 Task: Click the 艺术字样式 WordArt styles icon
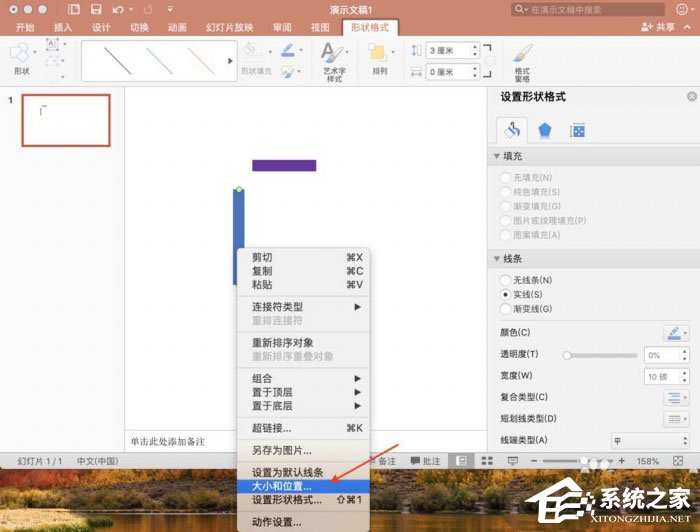coord(333,62)
